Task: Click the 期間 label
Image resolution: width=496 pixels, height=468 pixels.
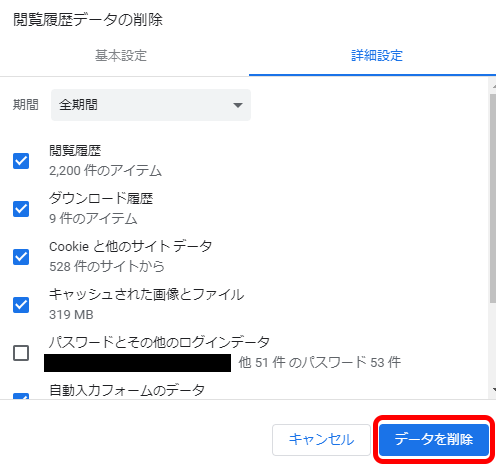Action: pyautogui.click(x=26, y=105)
